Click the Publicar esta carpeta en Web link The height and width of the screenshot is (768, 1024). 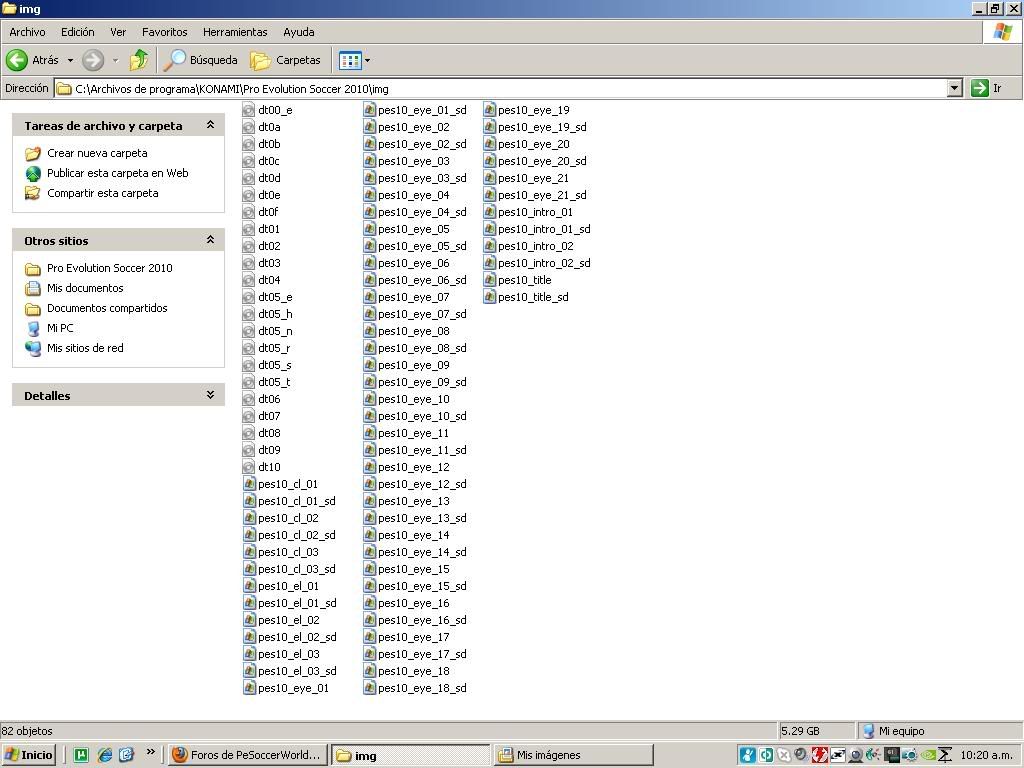click(x=118, y=173)
